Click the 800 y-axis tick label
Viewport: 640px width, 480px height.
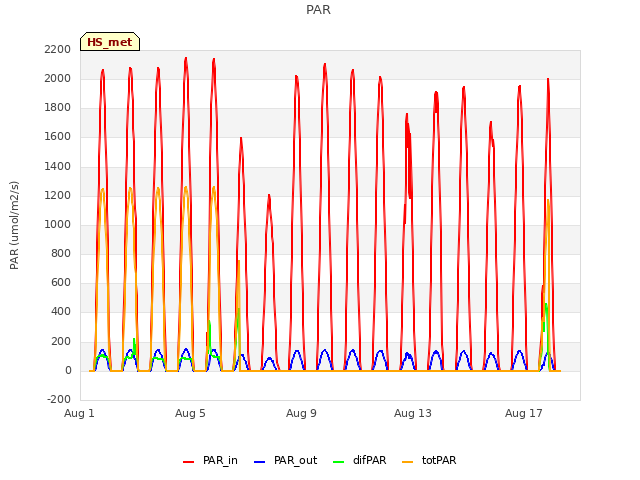pyautogui.click(x=61, y=253)
